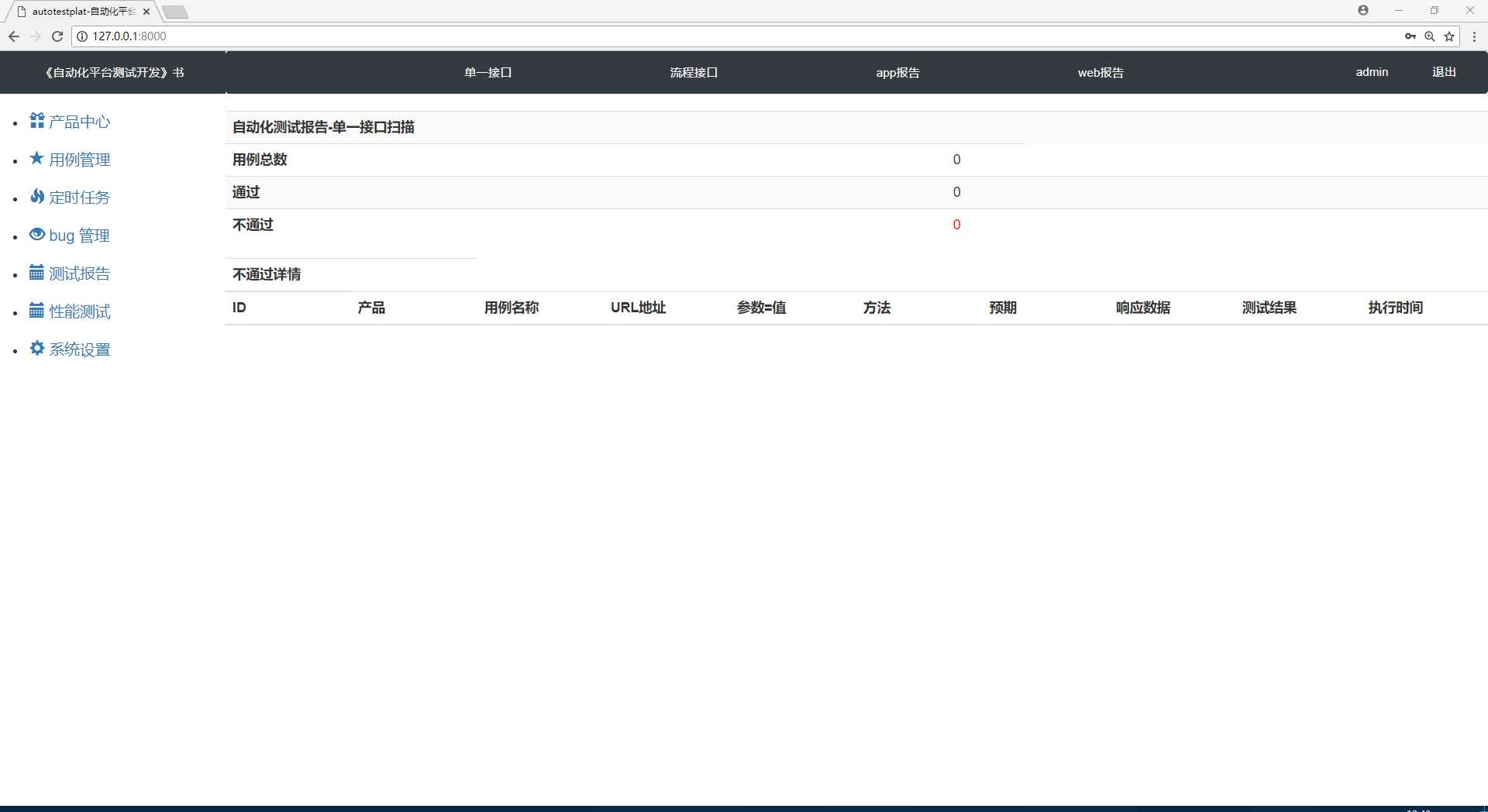
Task: Click the calendar icon beside 性能测试
Action: tap(36, 310)
